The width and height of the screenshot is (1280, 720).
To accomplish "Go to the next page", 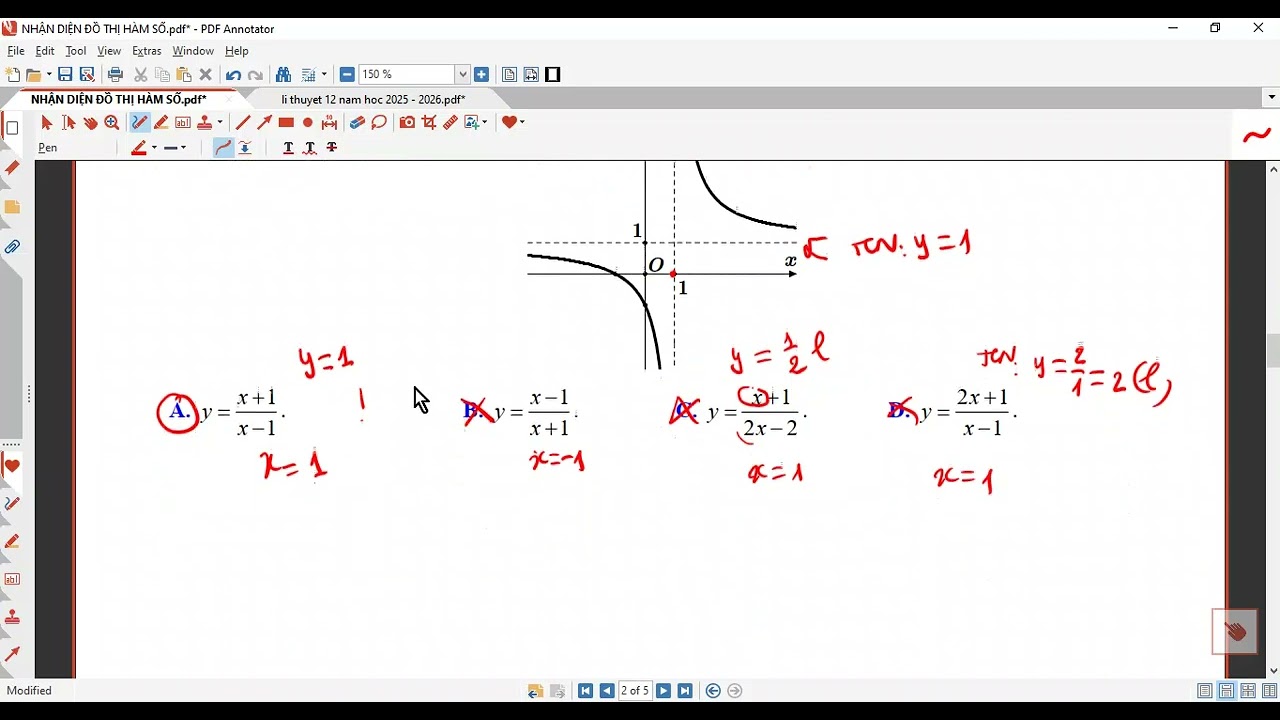I will click(x=663, y=691).
